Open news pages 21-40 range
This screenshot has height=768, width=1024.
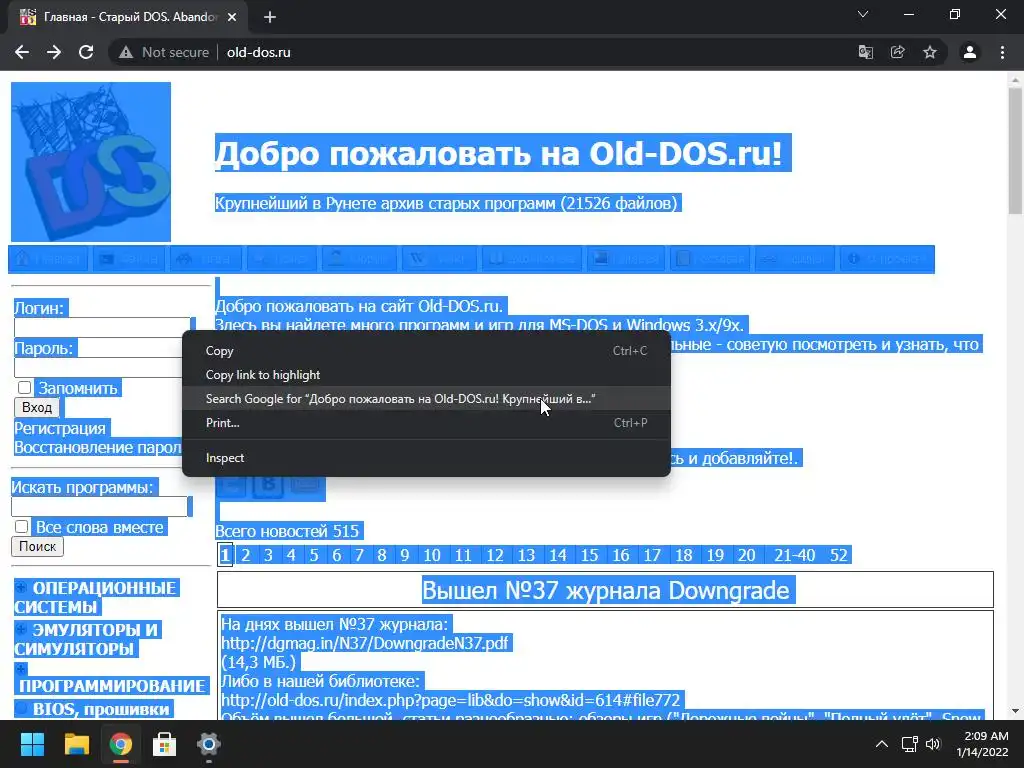pyautogui.click(x=795, y=555)
